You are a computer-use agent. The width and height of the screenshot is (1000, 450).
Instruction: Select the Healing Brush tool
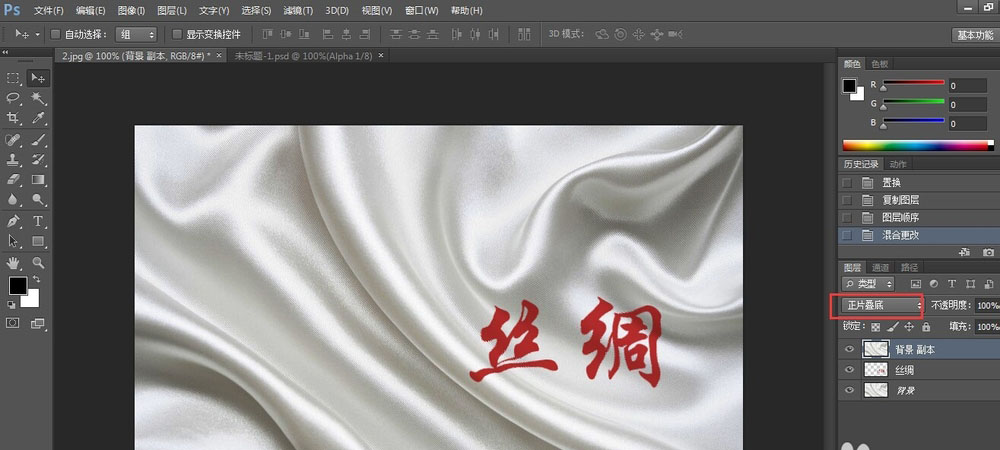click(x=13, y=140)
